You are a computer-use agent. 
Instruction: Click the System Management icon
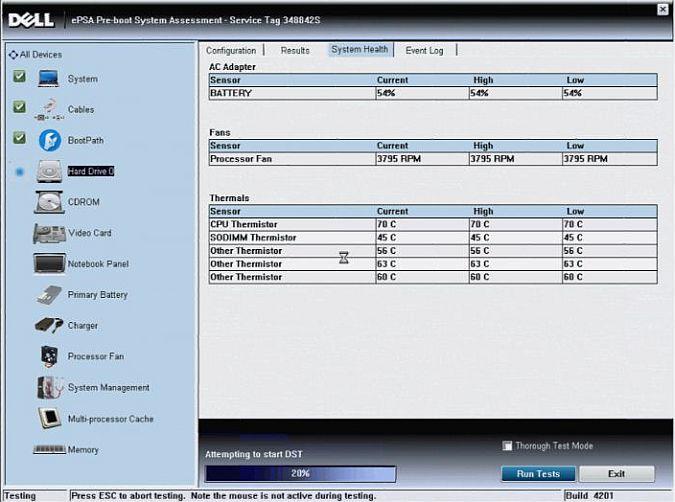click(50, 387)
